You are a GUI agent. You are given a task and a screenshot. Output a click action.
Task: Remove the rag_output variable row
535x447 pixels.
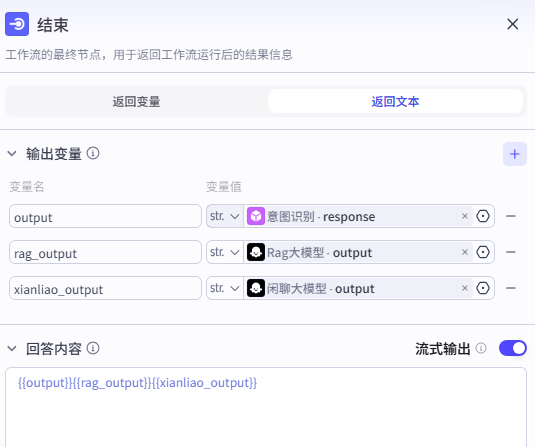(x=511, y=252)
